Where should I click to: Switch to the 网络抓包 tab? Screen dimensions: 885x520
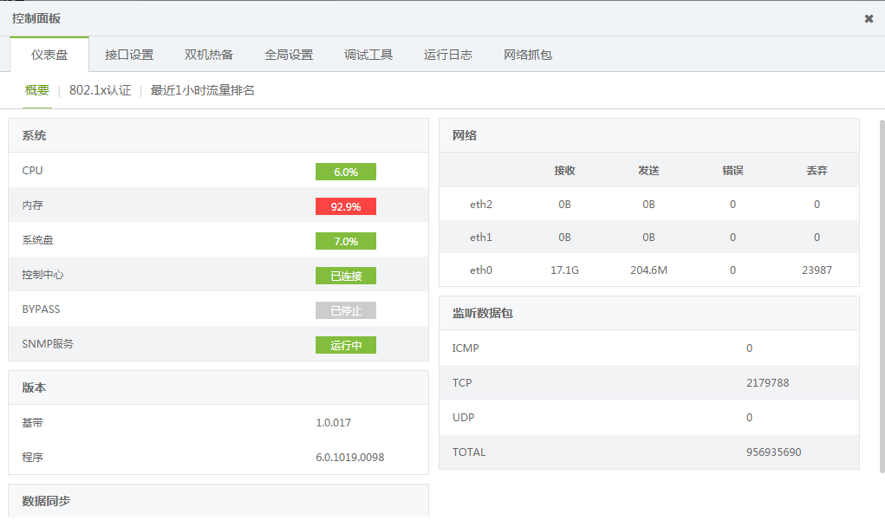pos(528,55)
